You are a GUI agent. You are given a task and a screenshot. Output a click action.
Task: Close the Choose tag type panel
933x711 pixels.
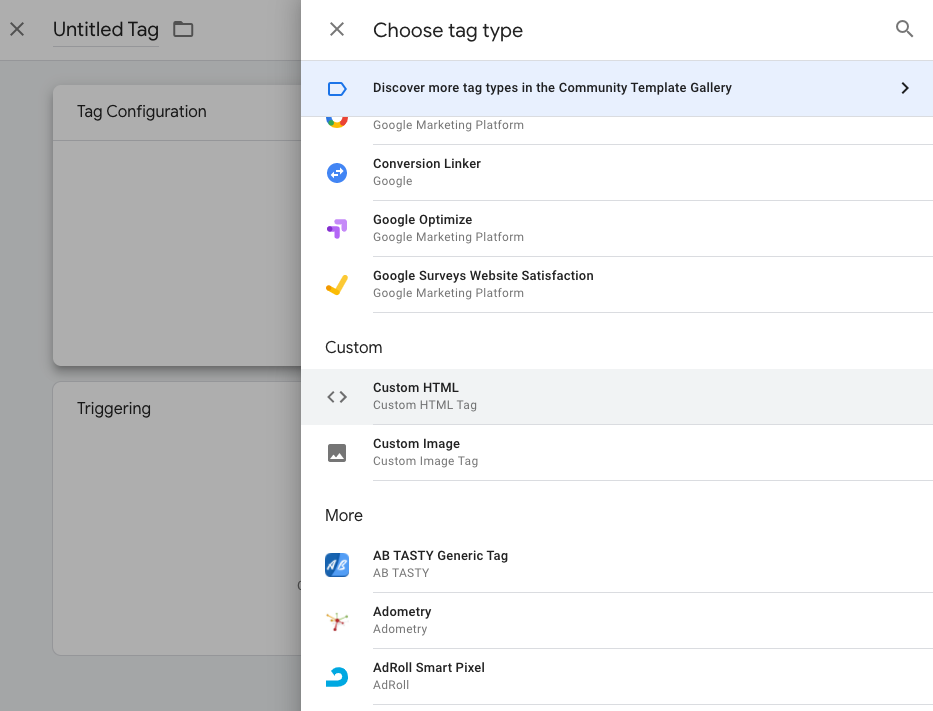(337, 29)
